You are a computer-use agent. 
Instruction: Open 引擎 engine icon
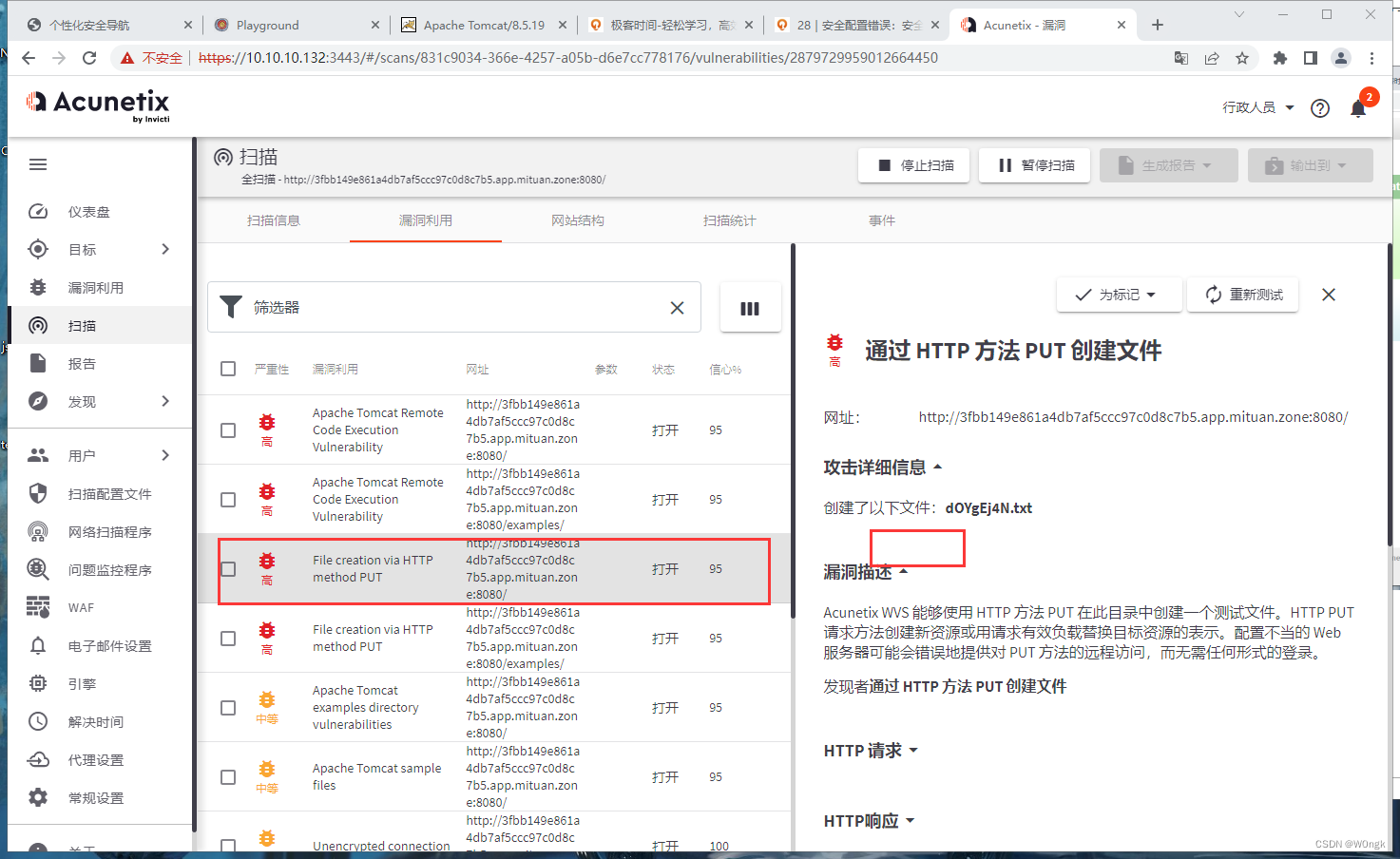(38, 683)
